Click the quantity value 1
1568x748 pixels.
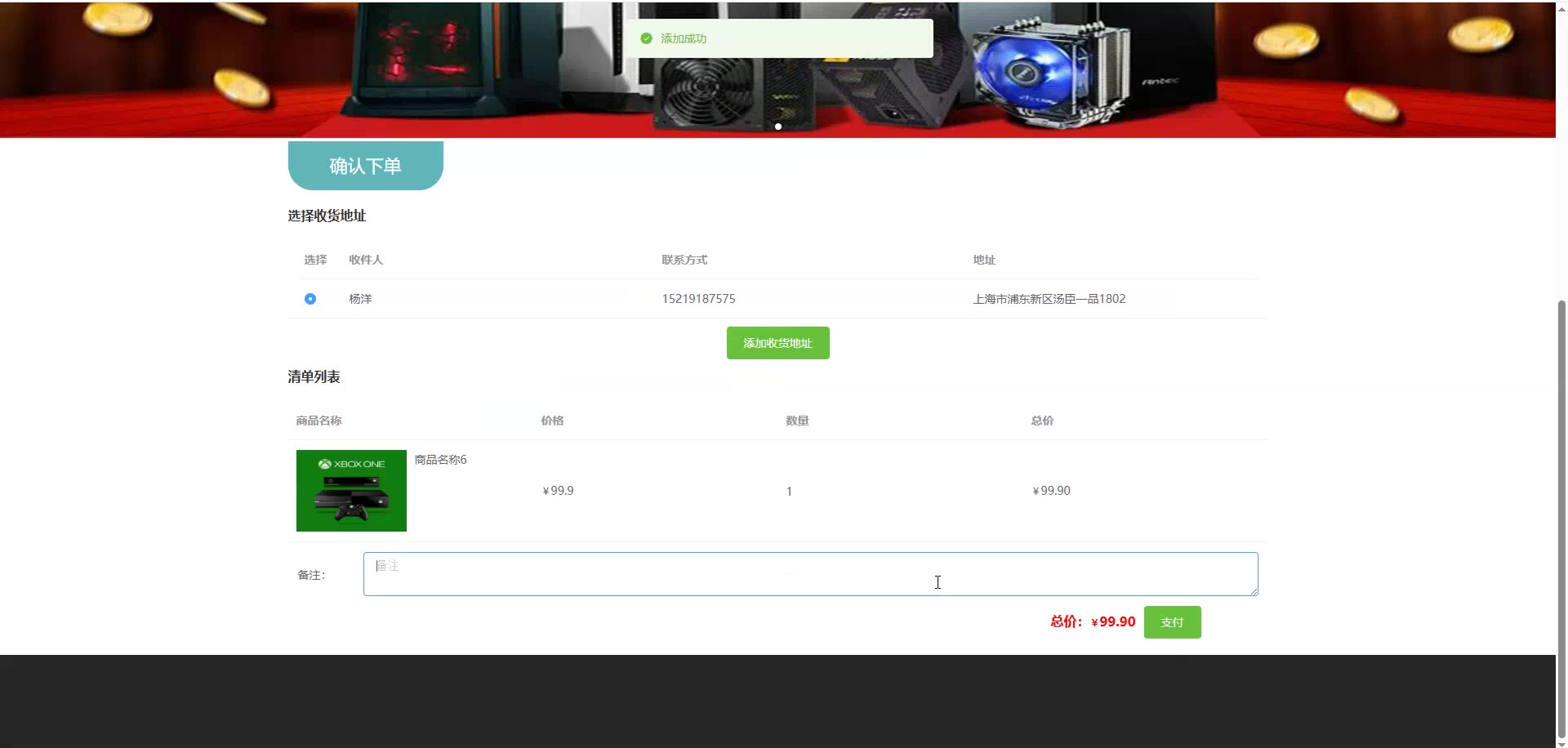tap(789, 492)
